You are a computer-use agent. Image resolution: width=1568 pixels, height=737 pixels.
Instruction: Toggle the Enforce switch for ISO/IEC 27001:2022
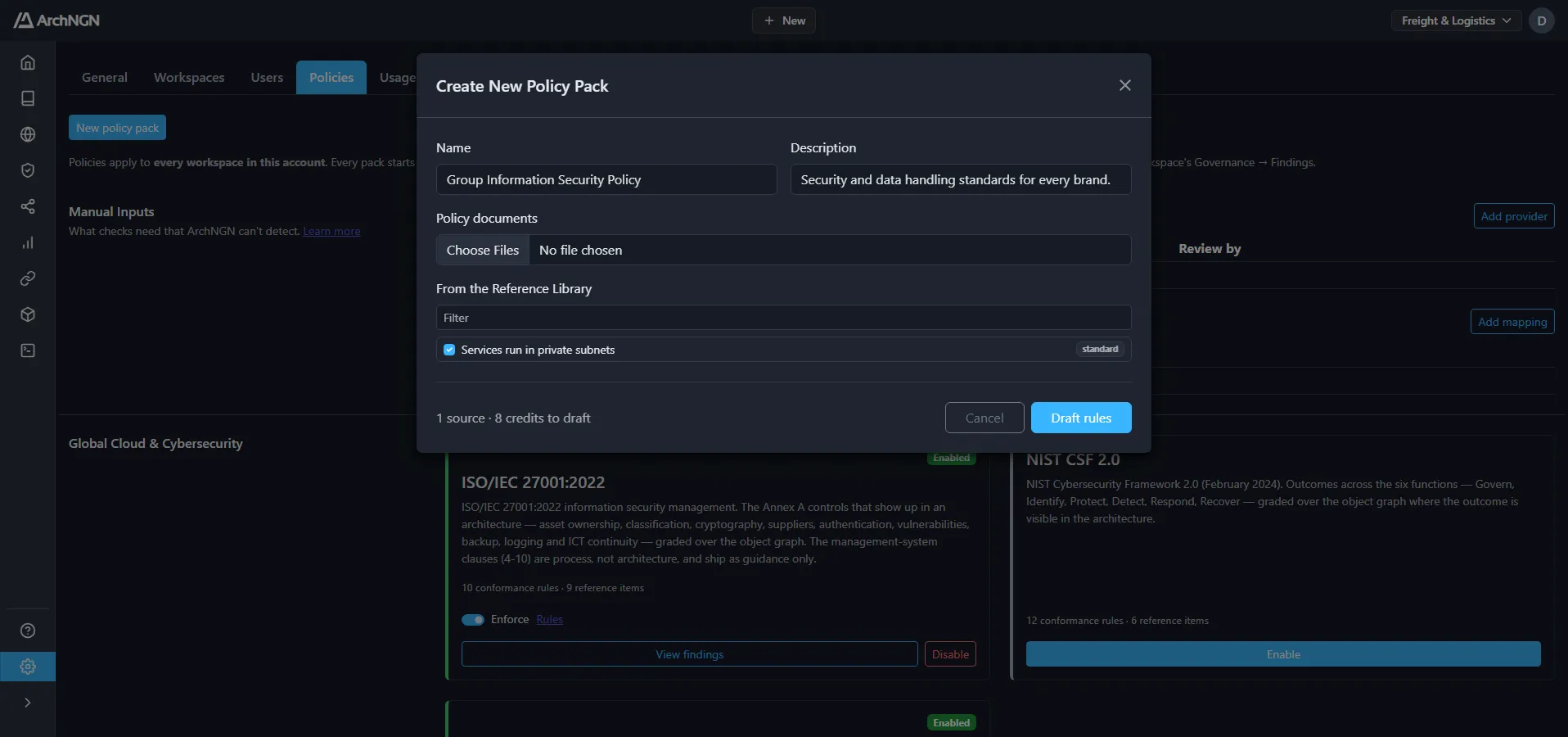coord(473,620)
